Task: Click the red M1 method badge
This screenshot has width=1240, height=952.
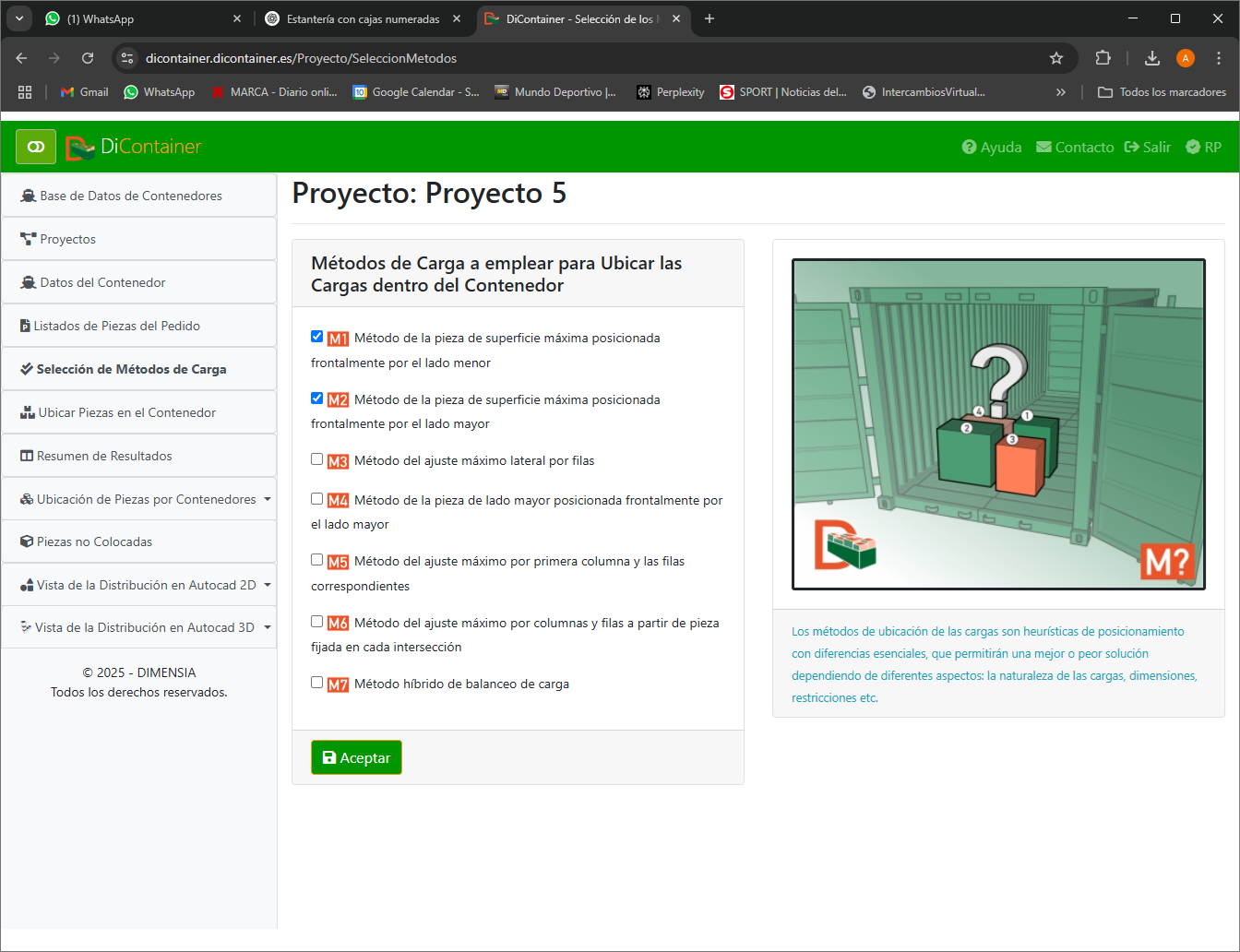Action: click(338, 339)
